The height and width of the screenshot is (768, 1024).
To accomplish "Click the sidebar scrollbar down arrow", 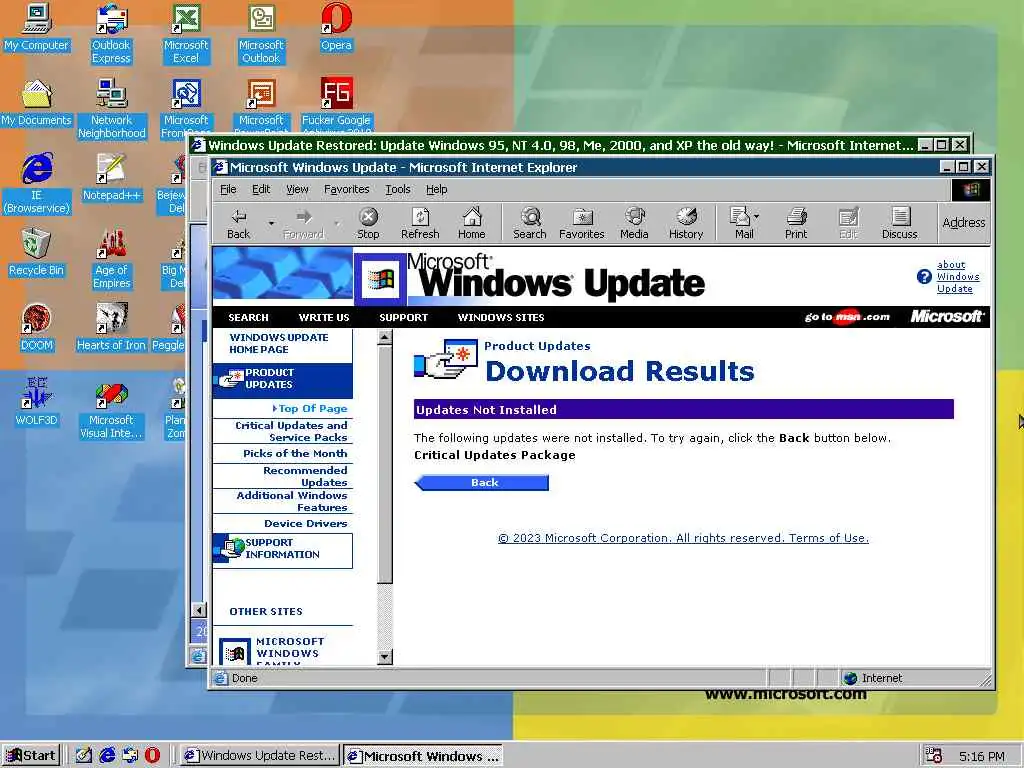I will 385,657.
